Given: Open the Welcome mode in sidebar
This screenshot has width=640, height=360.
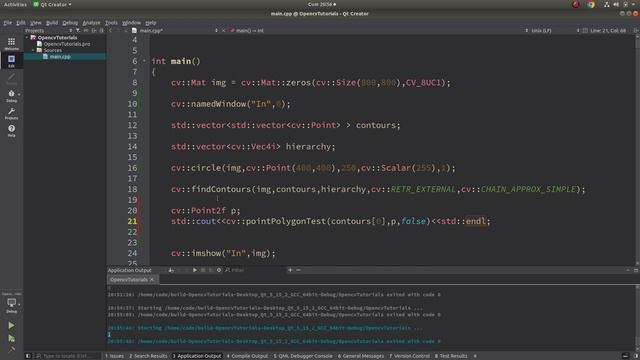Looking at the screenshot, I should click(x=11, y=44).
